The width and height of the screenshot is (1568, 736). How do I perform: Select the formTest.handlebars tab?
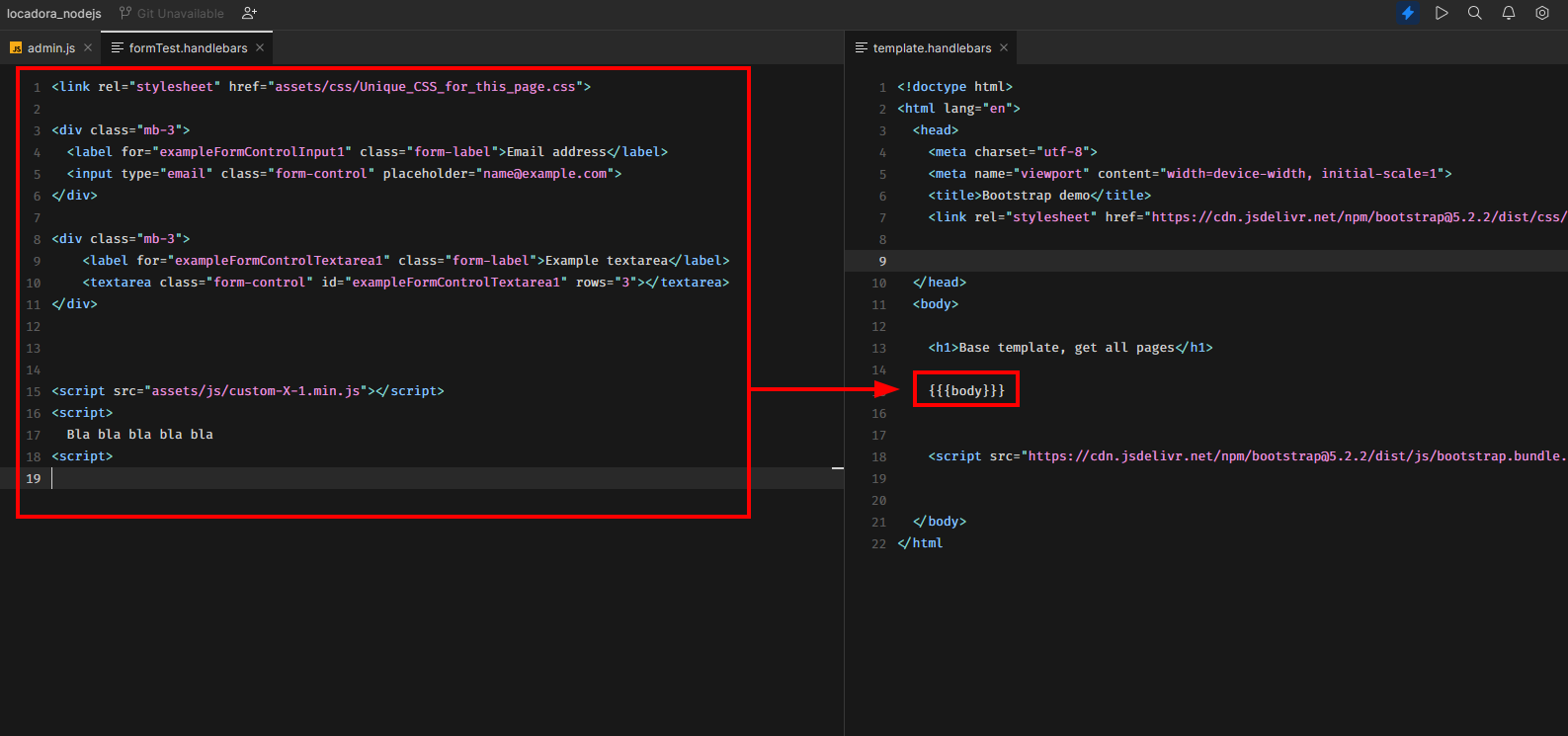188,47
